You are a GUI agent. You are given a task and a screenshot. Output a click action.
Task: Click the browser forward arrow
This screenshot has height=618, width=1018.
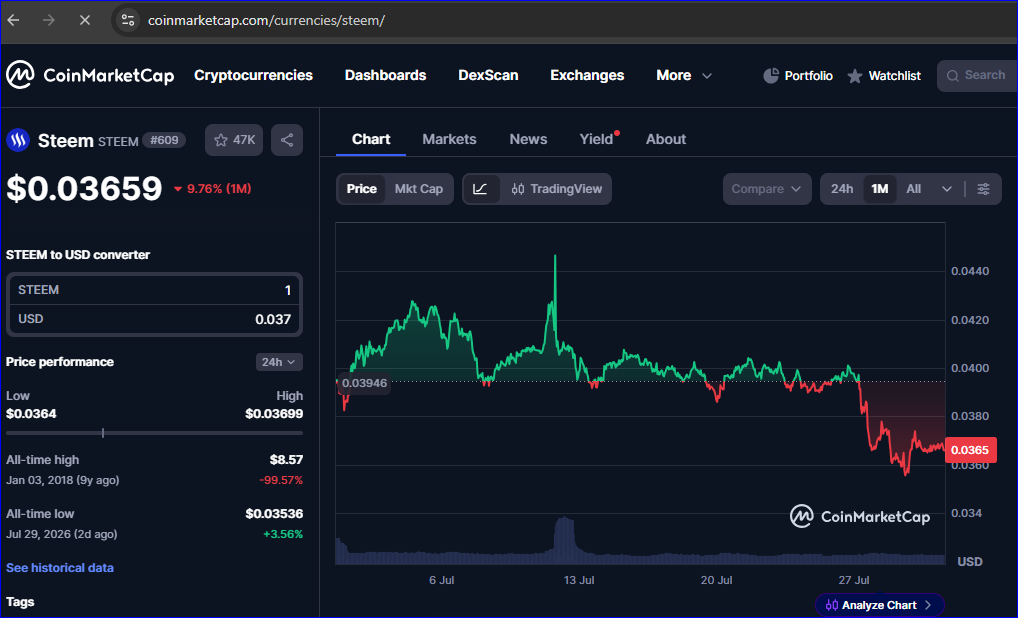(49, 20)
